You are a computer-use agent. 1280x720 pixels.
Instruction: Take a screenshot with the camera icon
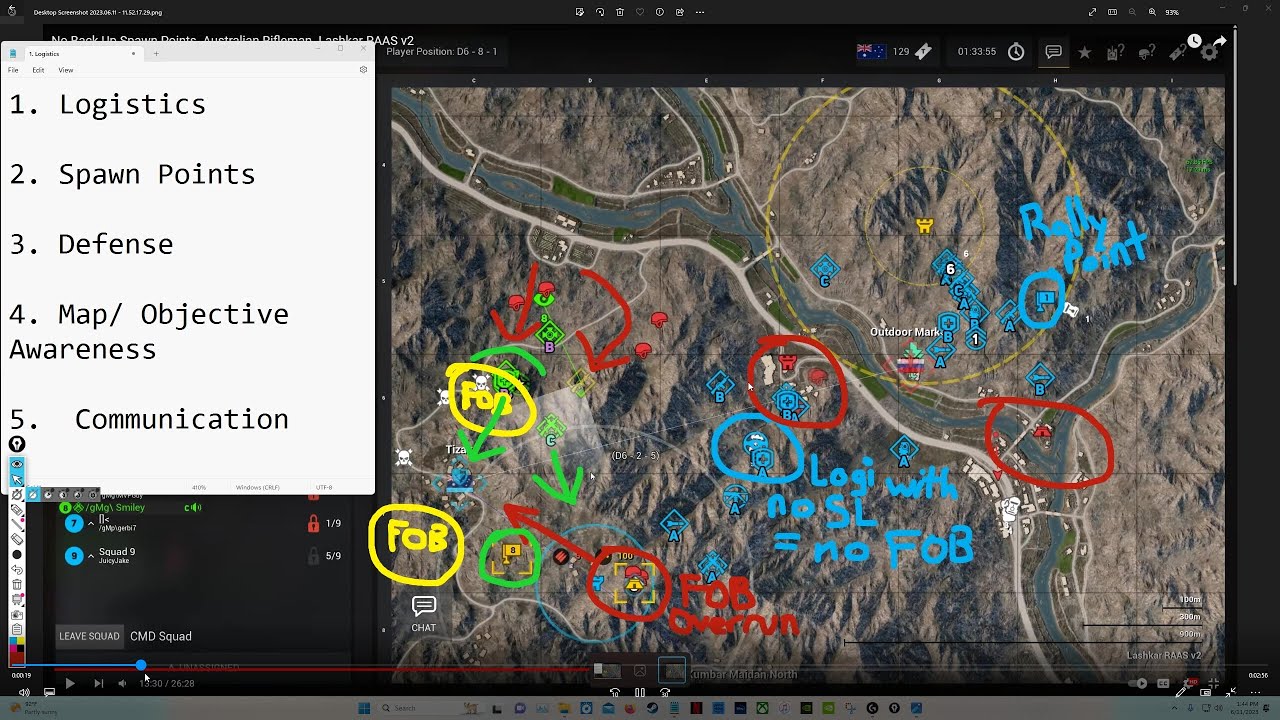[17, 615]
